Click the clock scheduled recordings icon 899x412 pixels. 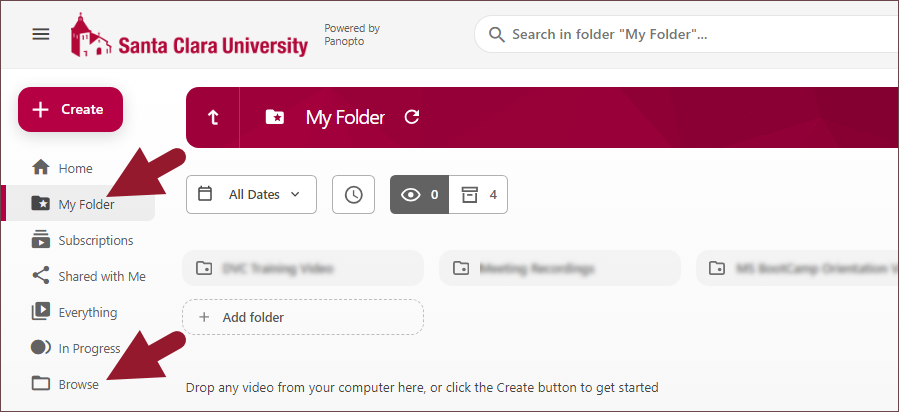(353, 195)
